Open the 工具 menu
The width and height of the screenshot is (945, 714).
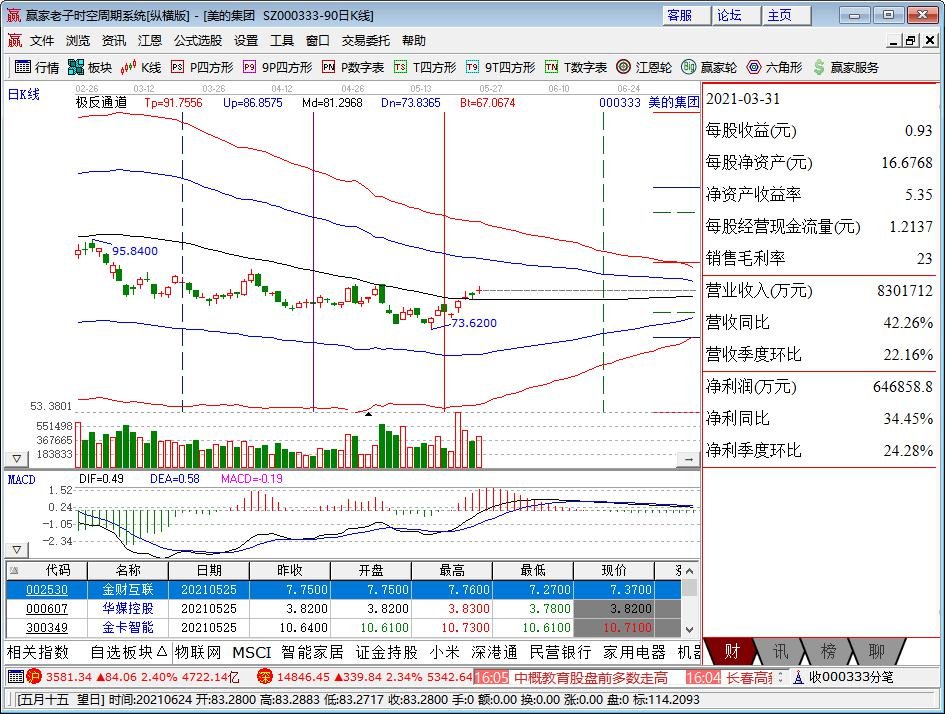pos(281,40)
